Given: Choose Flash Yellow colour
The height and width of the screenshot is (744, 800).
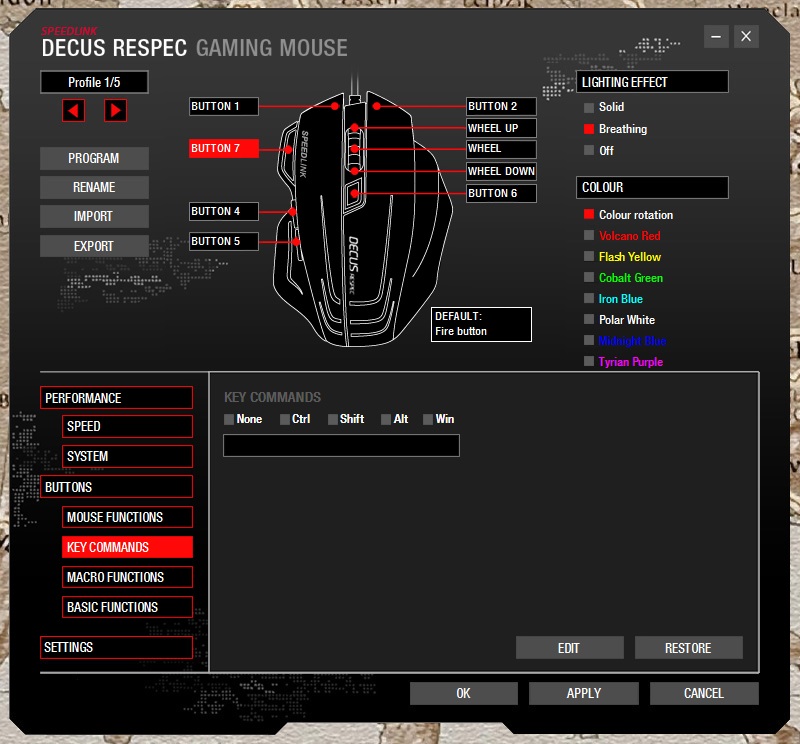Looking at the screenshot, I should tap(589, 256).
